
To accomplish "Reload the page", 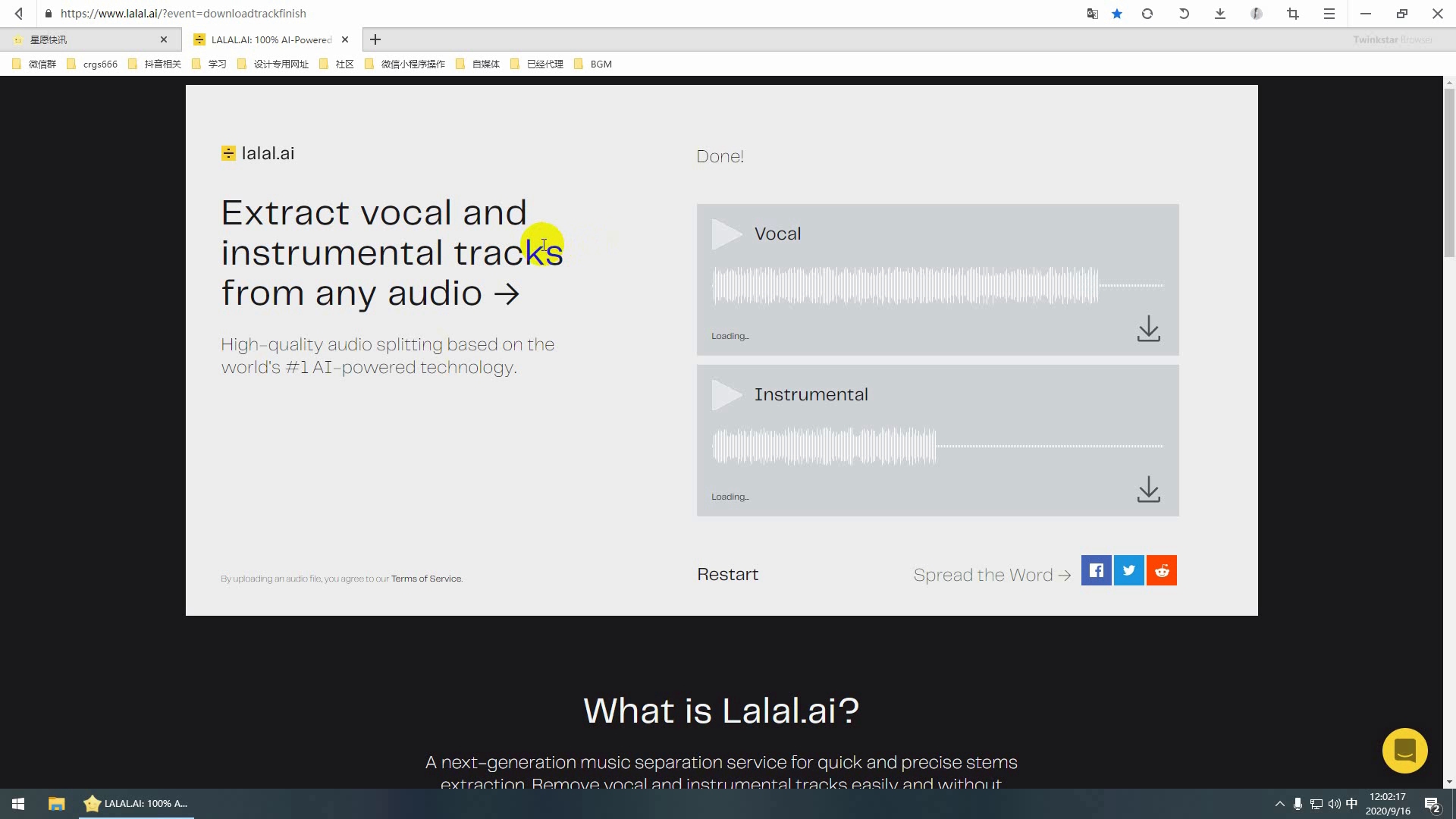I will click(x=1147, y=14).
